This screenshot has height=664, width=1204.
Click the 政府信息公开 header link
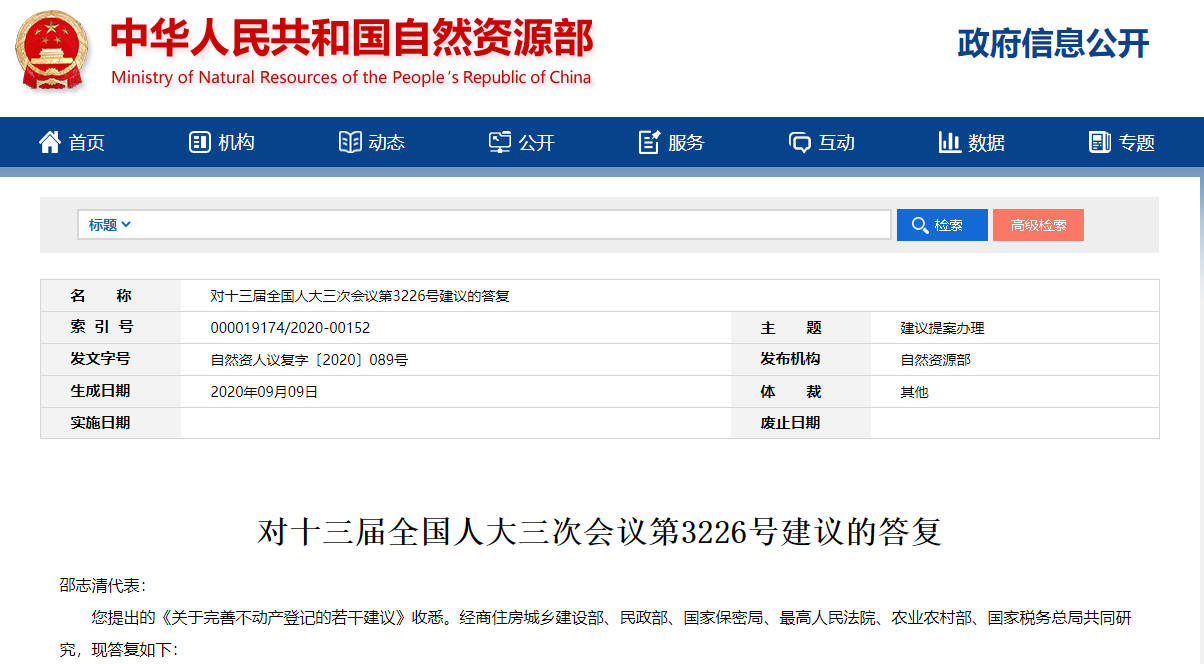[1053, 43]
